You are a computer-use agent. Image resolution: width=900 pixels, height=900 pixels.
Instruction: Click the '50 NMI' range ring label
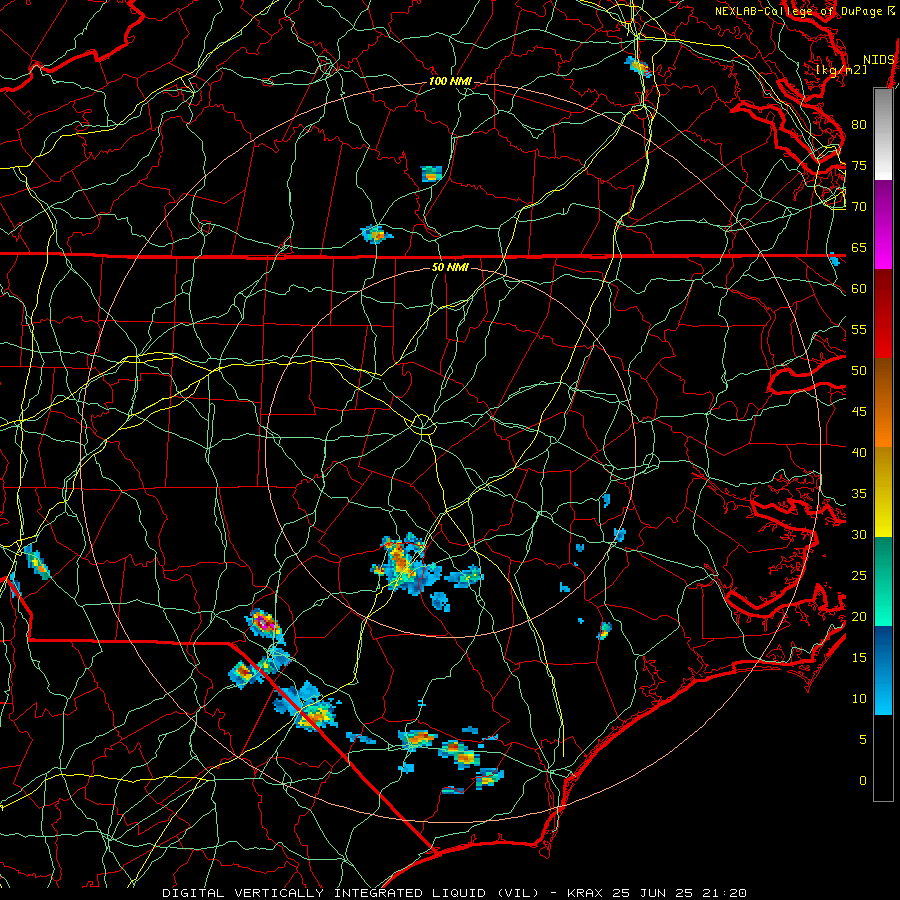click(450, 267)
